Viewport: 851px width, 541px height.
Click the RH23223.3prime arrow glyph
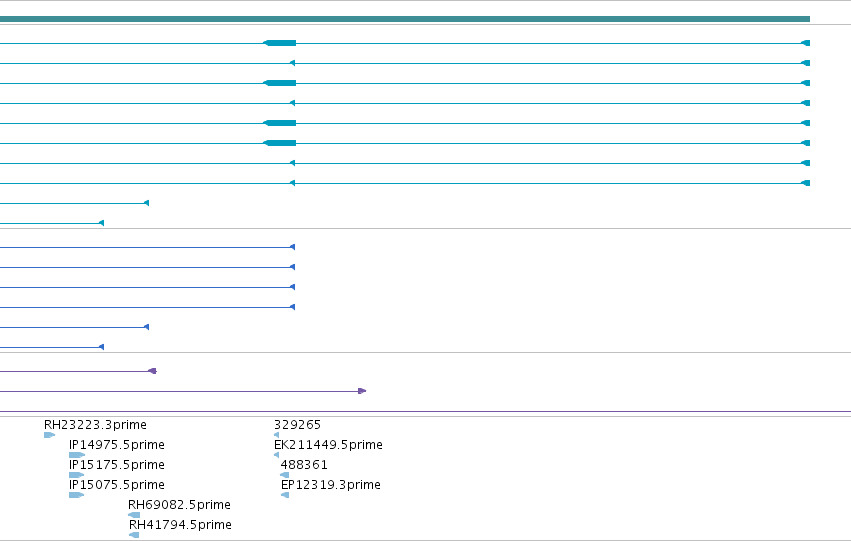[x=49, y=435]
